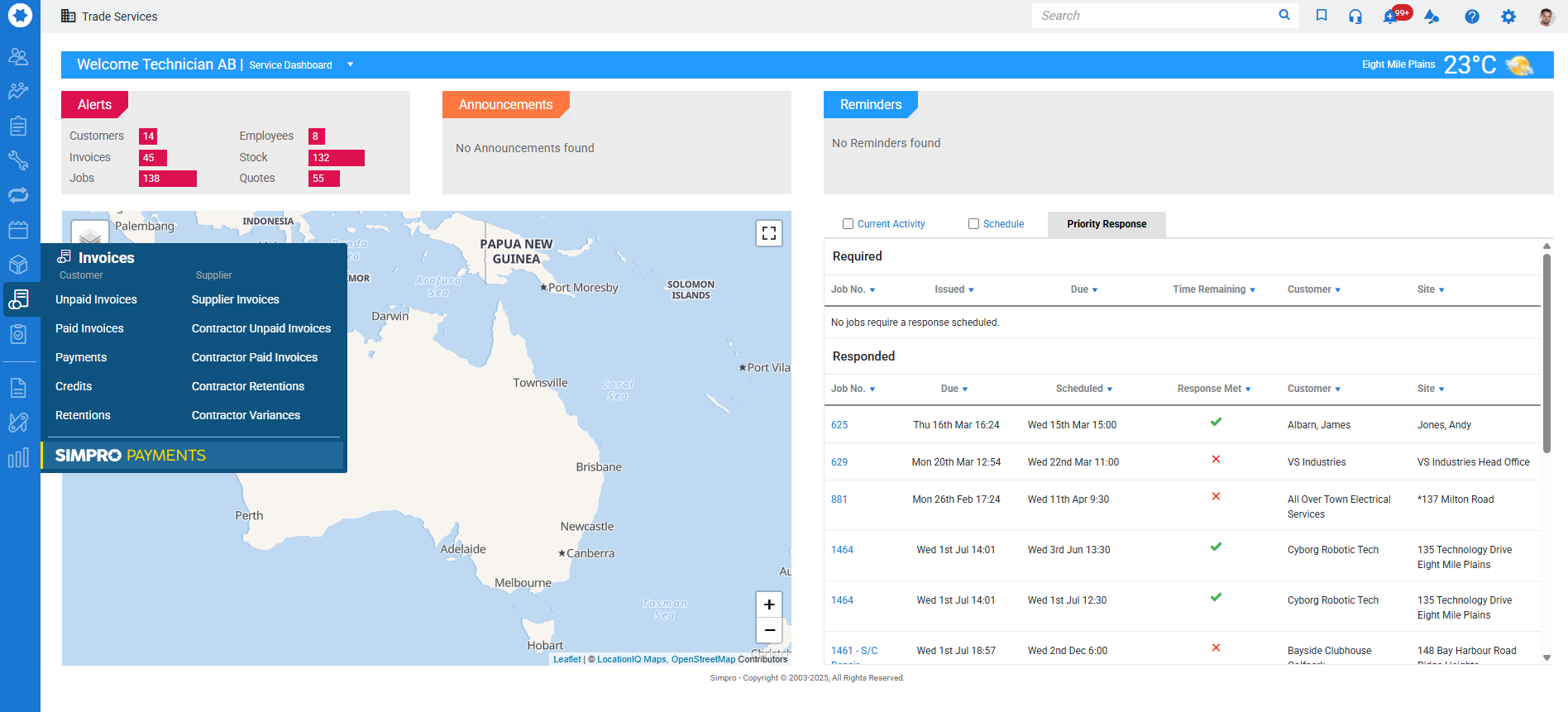Viewport: 1568px width, 712px height.
Task: Open job number 625 link
Action: [839, 425]
